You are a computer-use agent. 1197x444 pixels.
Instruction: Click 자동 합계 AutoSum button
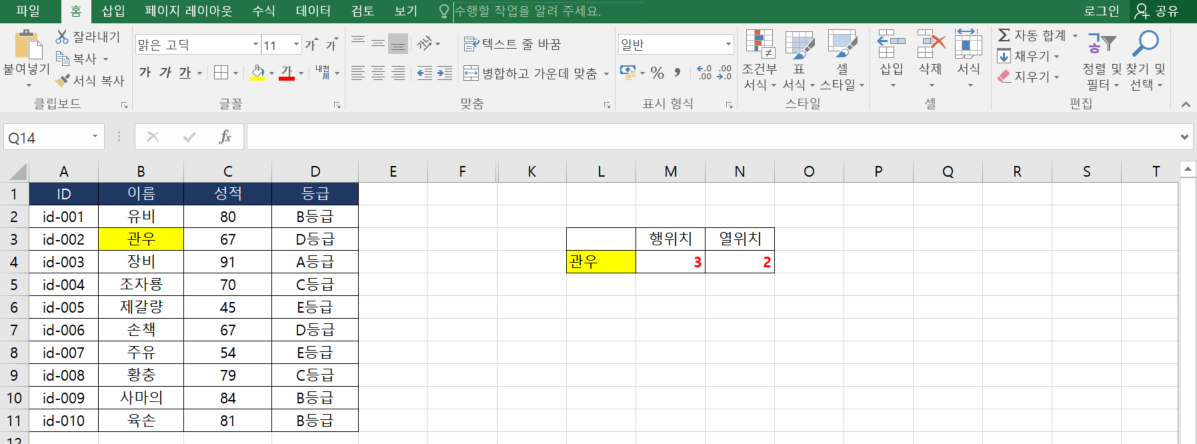[1032, 36]
